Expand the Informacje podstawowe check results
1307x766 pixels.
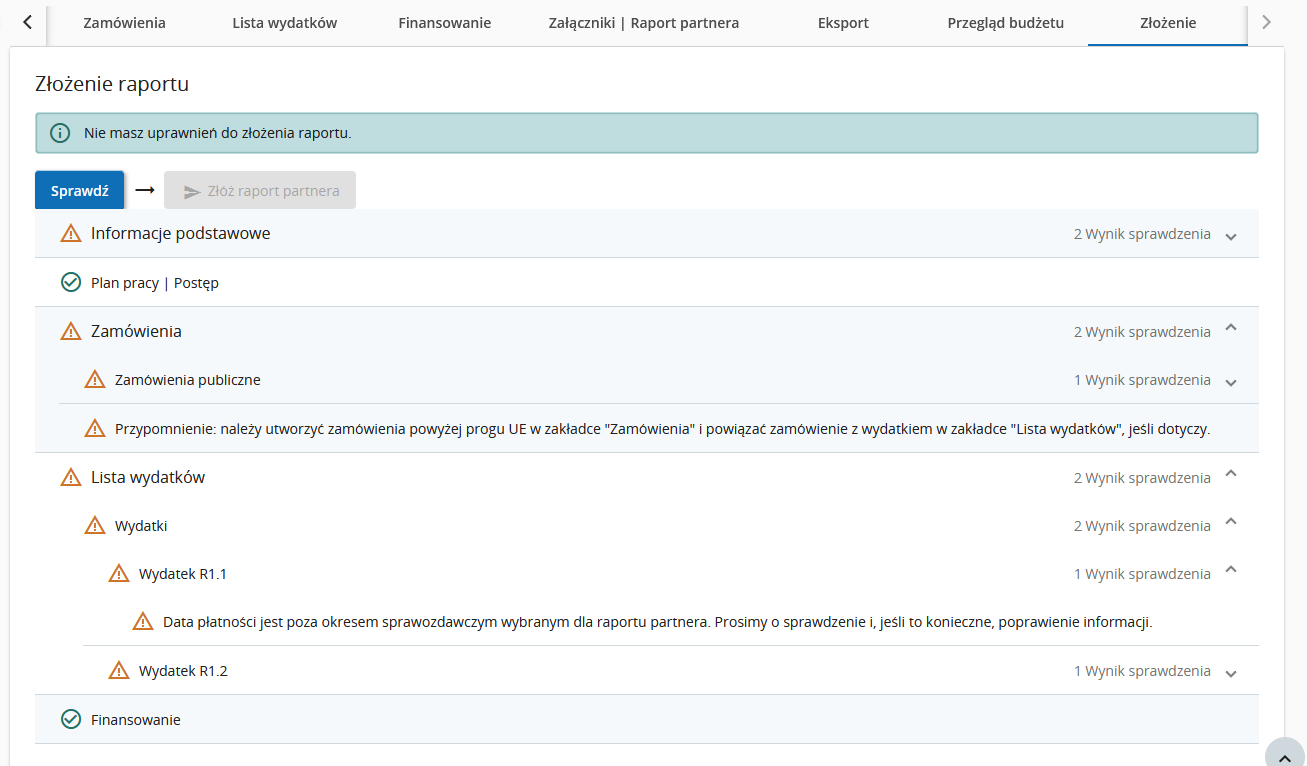[1231, 236]
